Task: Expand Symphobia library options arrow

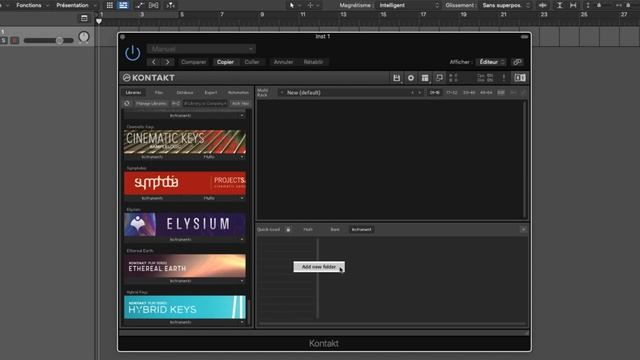Action: (x=242, y=198)
